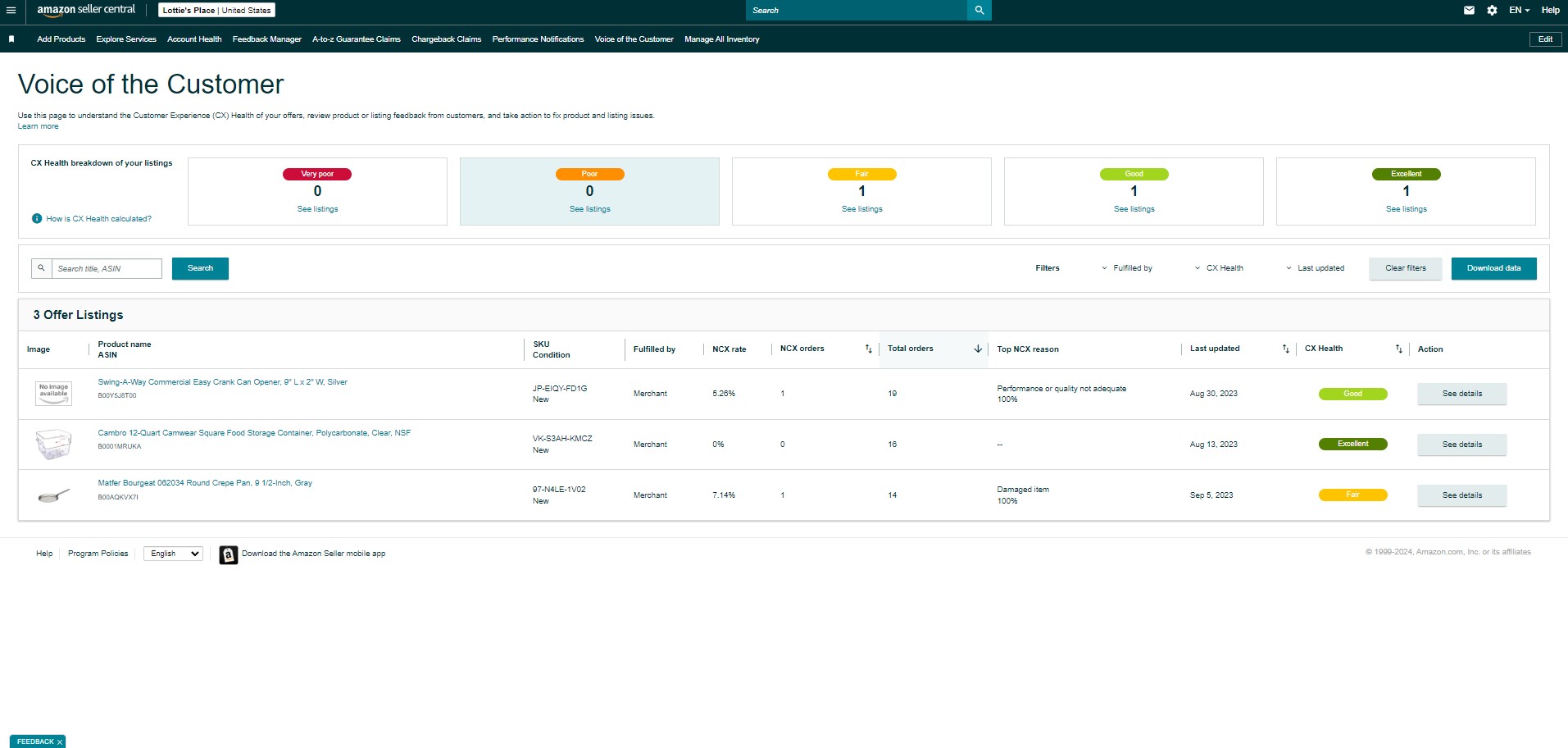Click 'Performance or quality not adequate' cell
Screen dimensions: 1568x748
1061,389
